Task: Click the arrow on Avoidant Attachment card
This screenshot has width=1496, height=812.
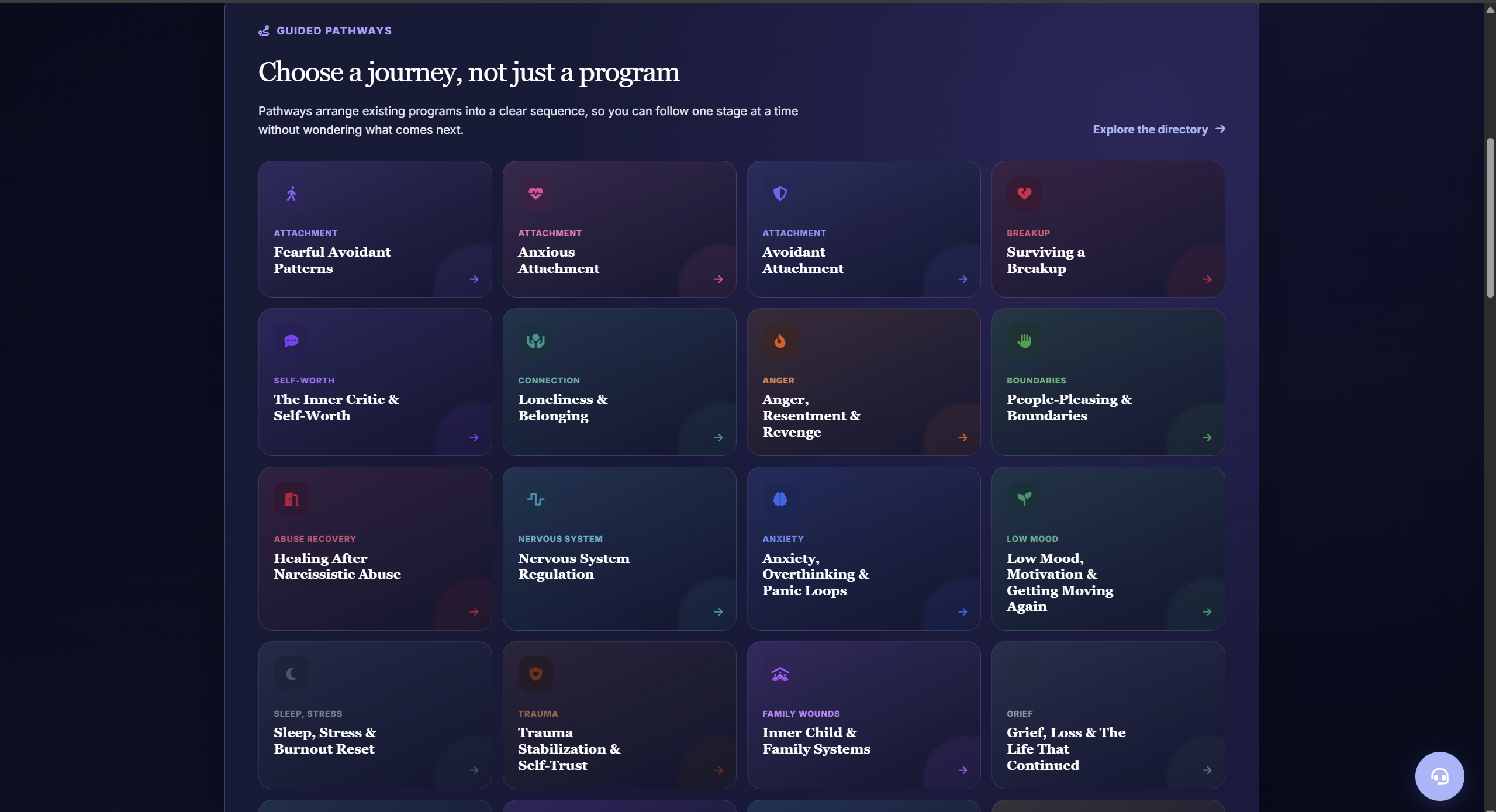Action: [x=963, y=279]
